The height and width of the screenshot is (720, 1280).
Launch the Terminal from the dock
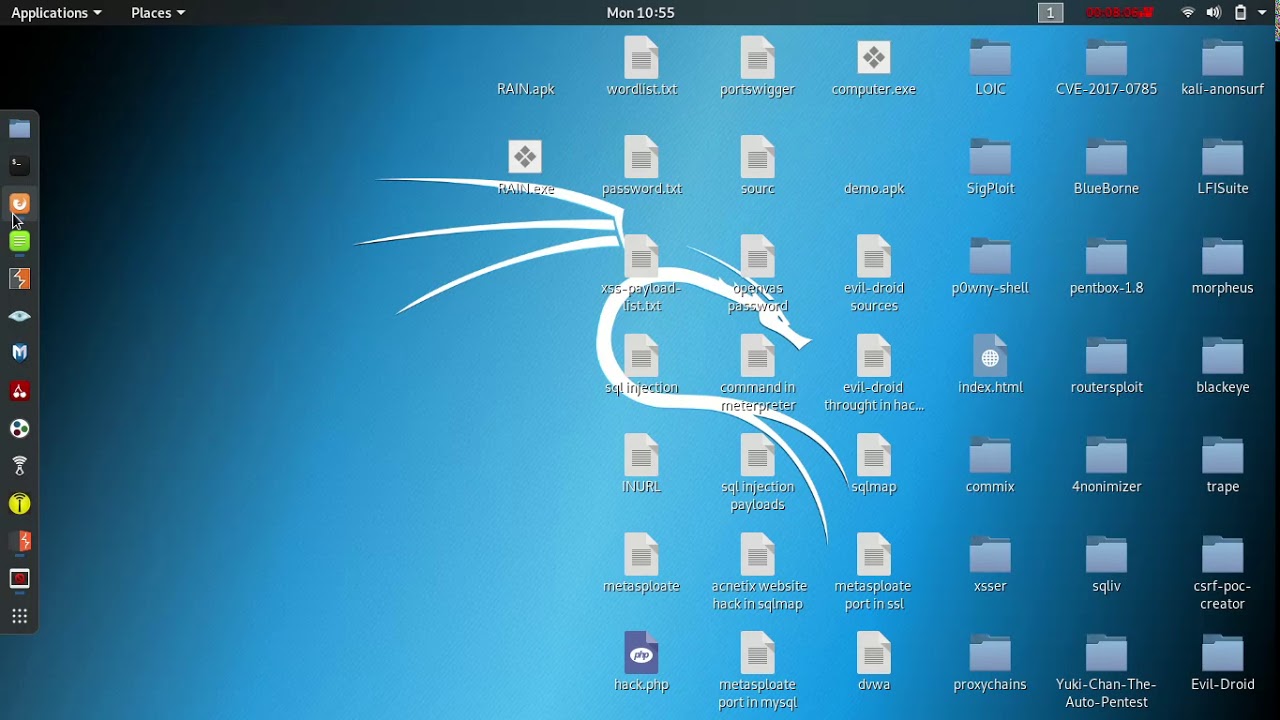[x=20, y=165]
